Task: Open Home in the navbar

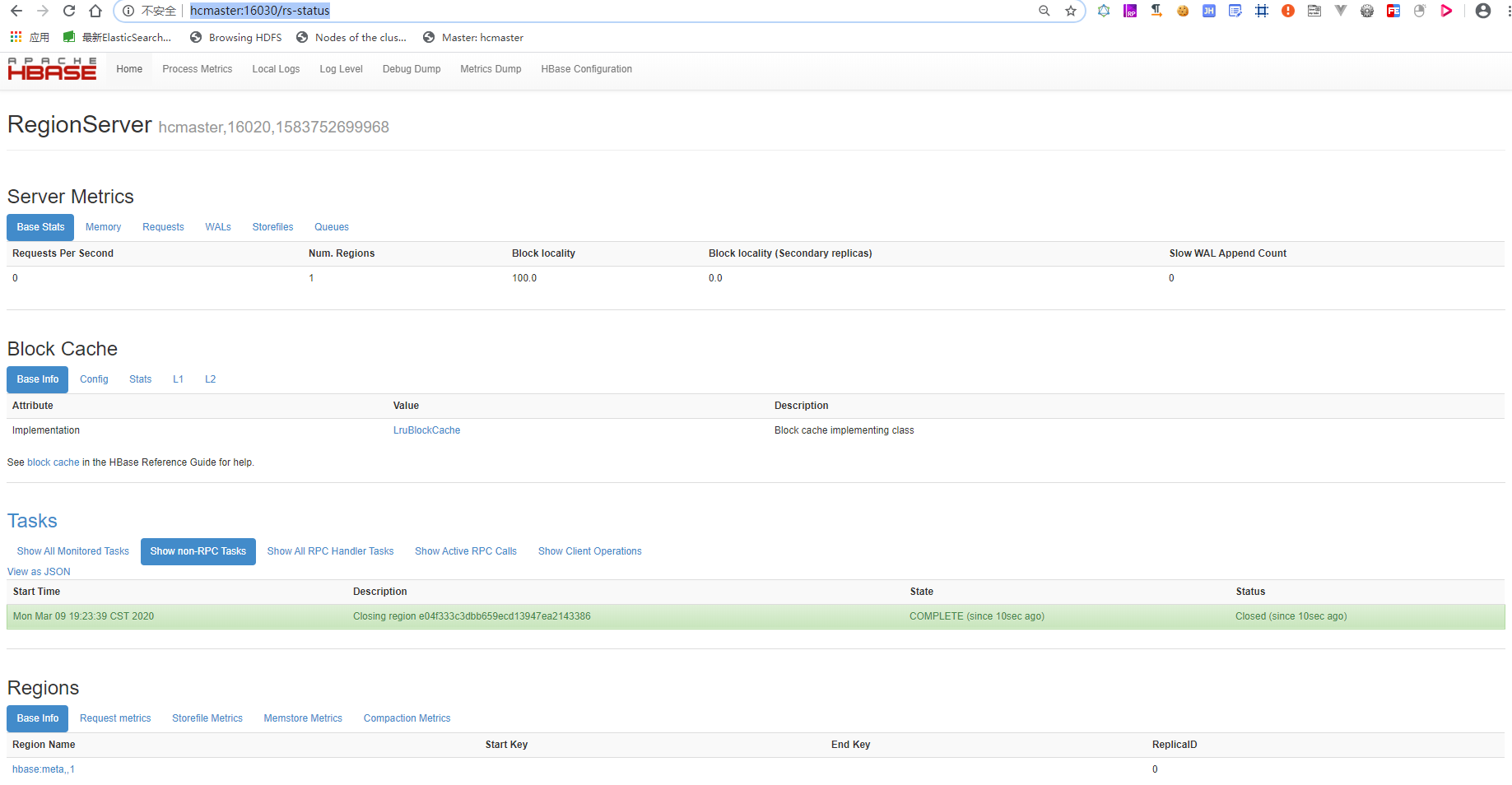Action: (129, 69)
